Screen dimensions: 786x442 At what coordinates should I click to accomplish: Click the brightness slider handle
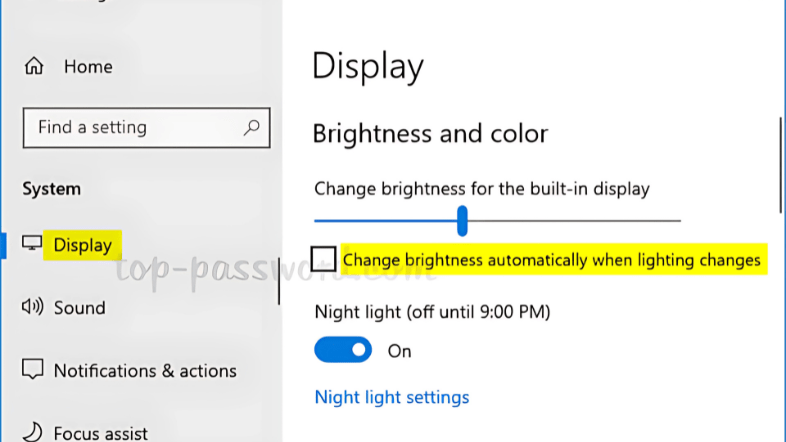(x=462, y=220)
